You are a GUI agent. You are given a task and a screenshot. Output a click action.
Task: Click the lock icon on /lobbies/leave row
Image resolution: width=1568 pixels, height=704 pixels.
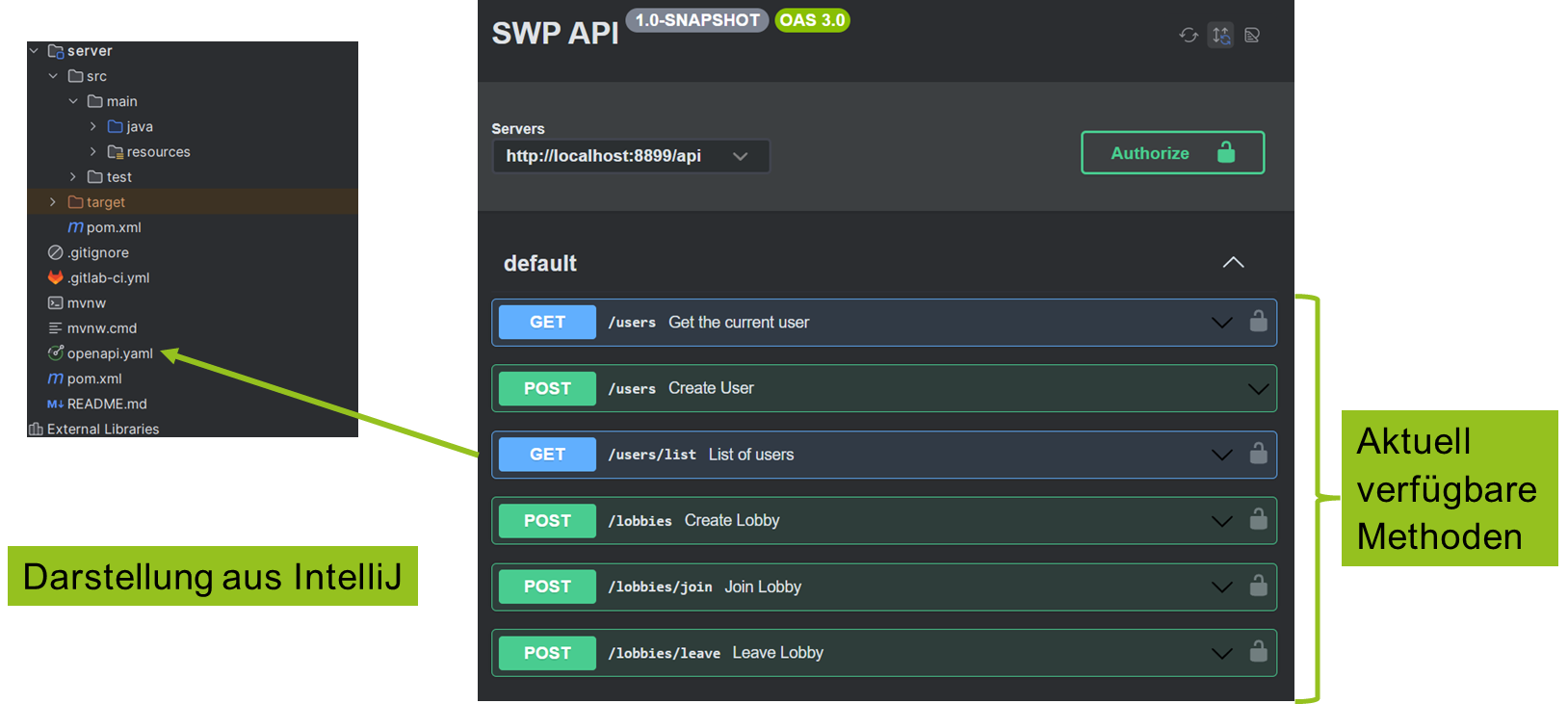tap(1258, 652)
